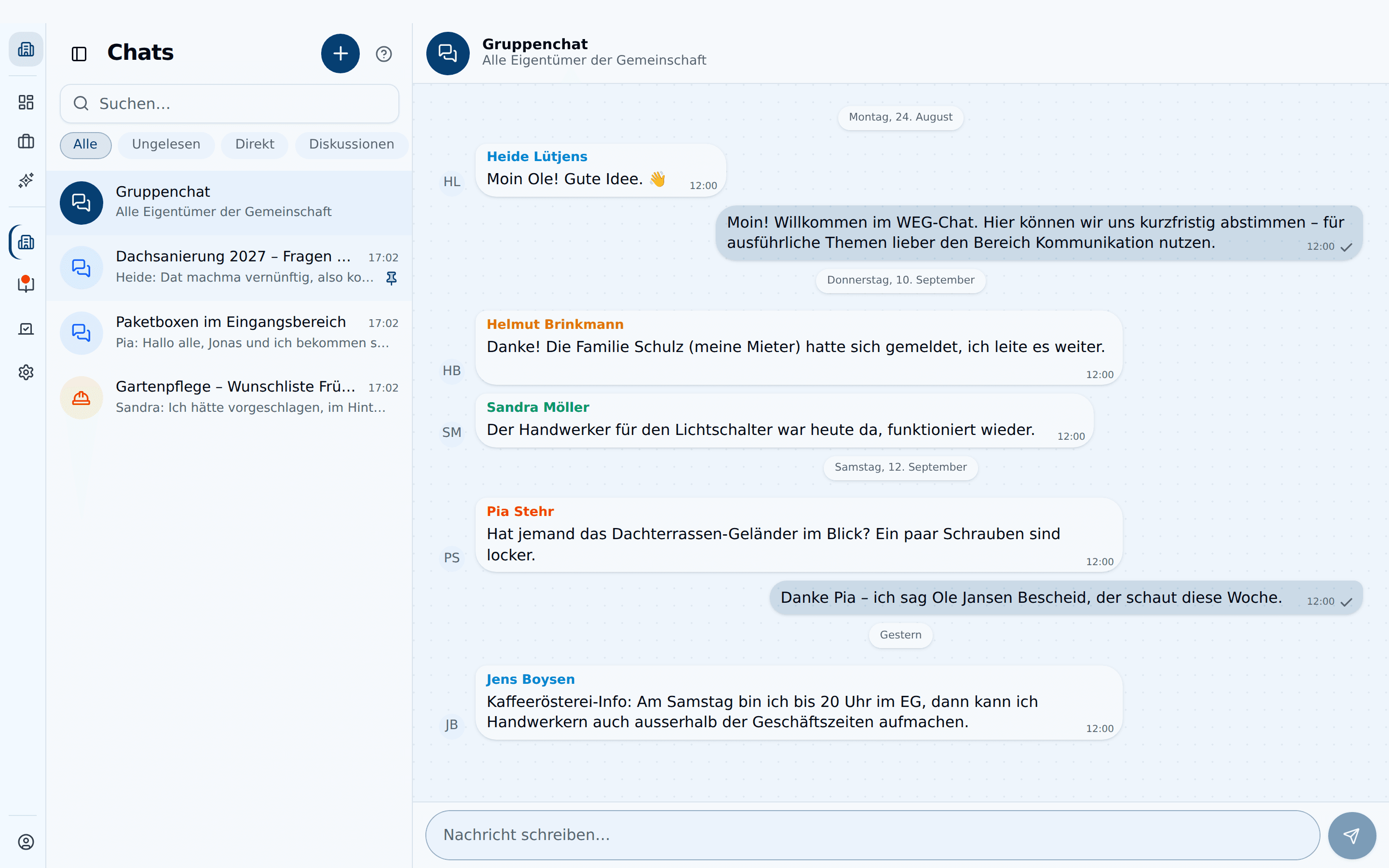The height and width of the screenshot is (868, 1389).
Task: Click the JB avatar initials
Action: [452, 725]
